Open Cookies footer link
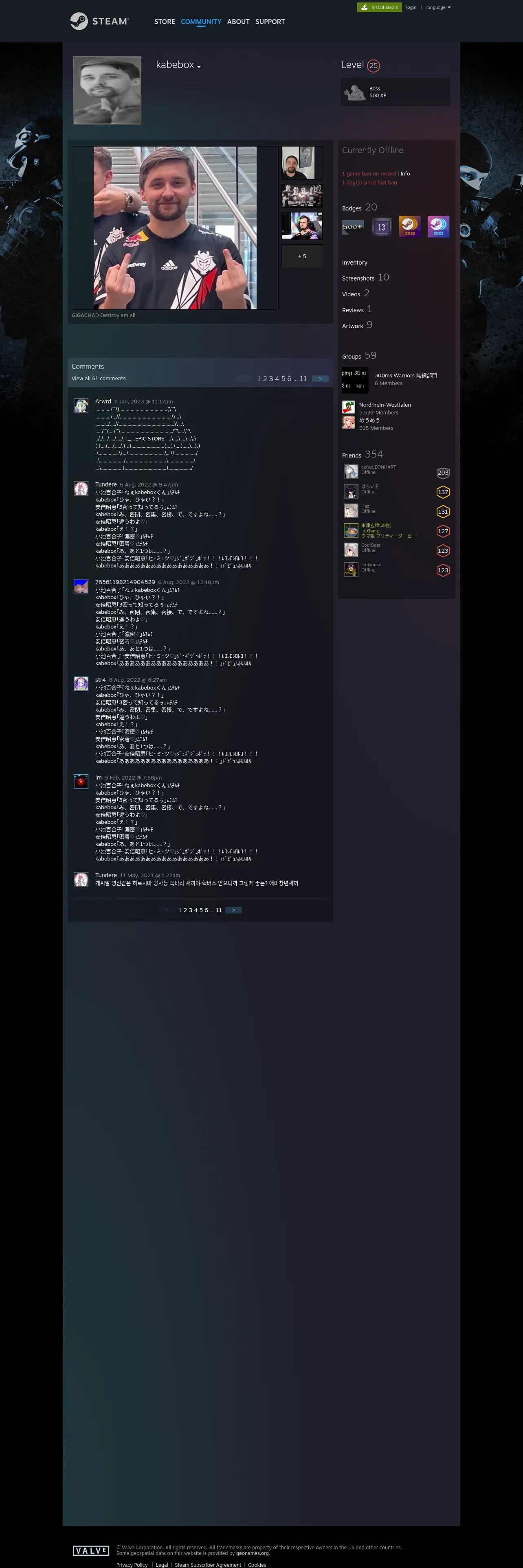This screenshot has height=1568, width=523. click(x=257, y=1564)
